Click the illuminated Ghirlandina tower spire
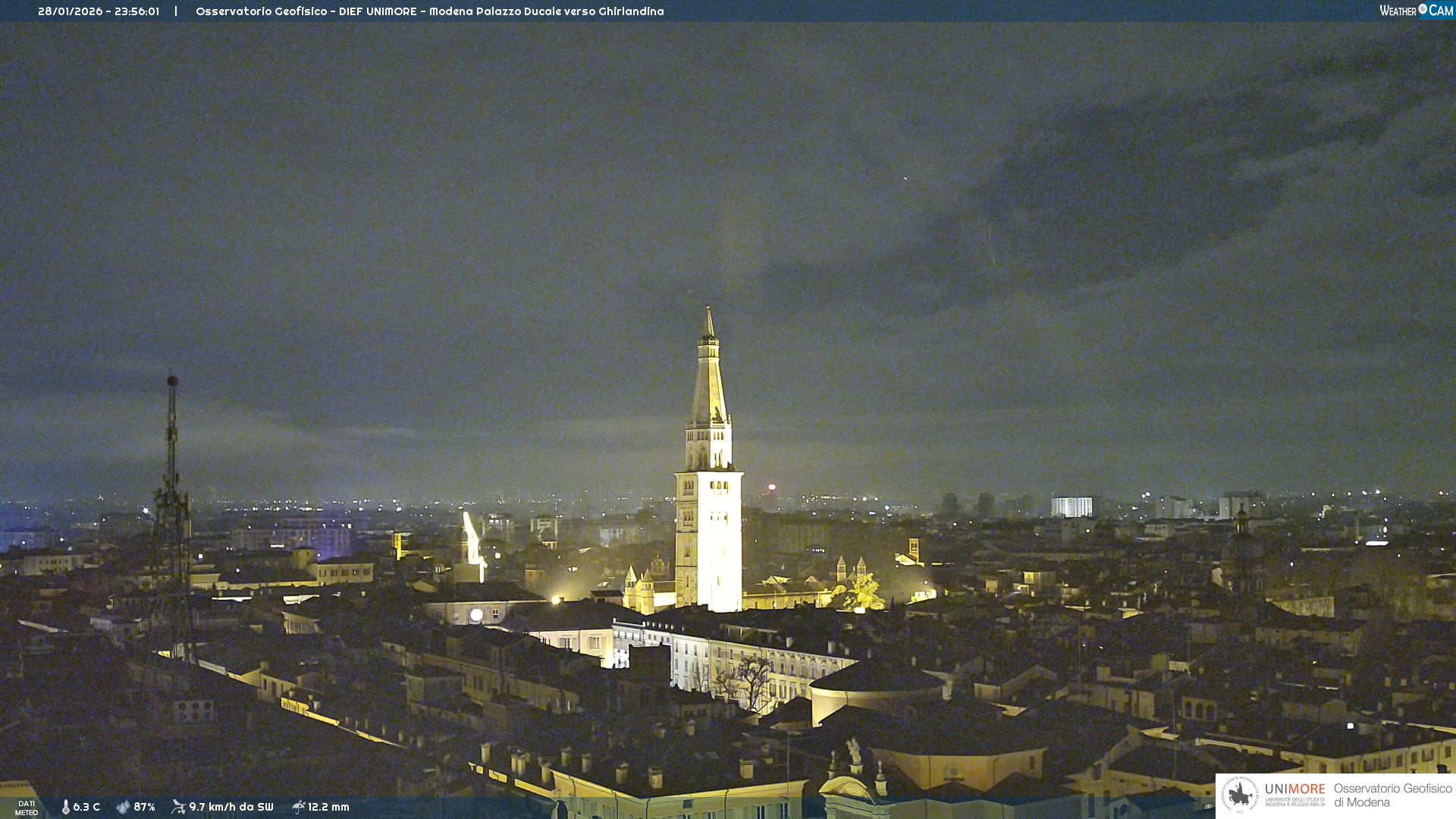This screenshot has width=1456, height=819. coord(710,379)
